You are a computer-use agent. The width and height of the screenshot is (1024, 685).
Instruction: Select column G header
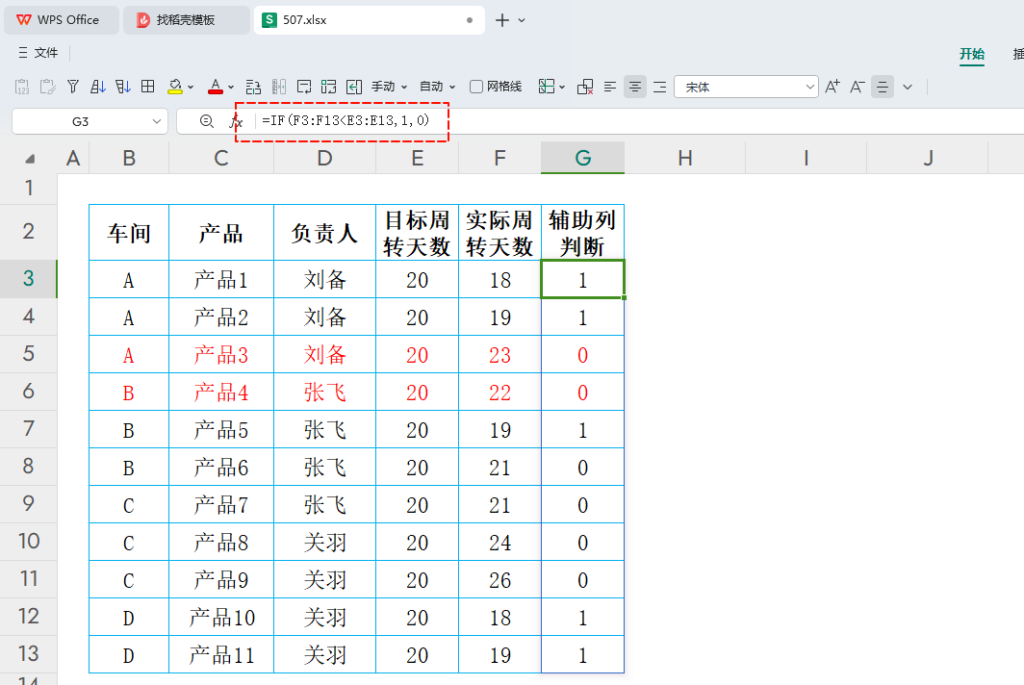coord(583,157)
